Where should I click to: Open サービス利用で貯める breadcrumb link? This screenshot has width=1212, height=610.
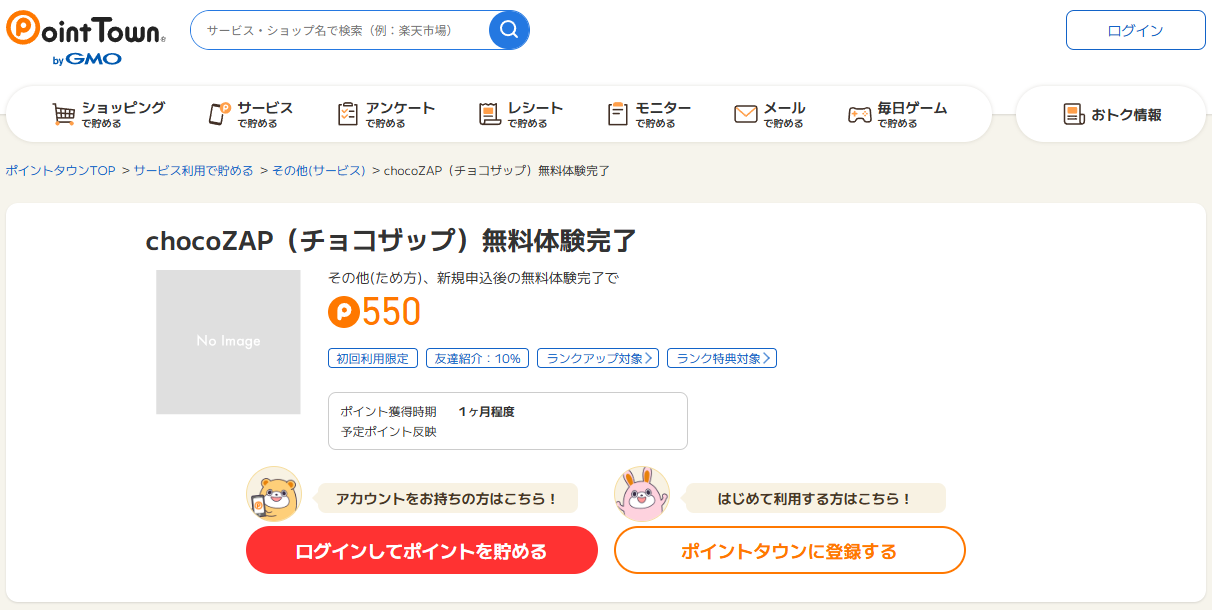(x=194, y=171)
